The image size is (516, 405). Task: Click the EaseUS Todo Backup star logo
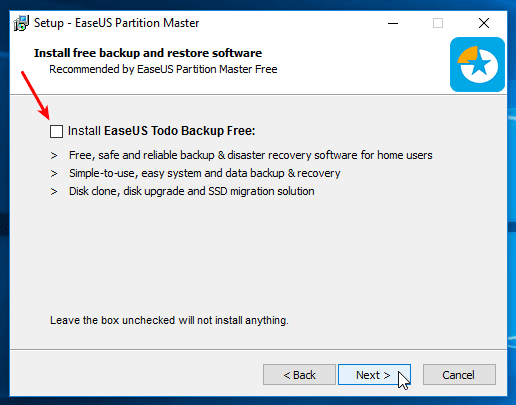(x=477, y=64)
